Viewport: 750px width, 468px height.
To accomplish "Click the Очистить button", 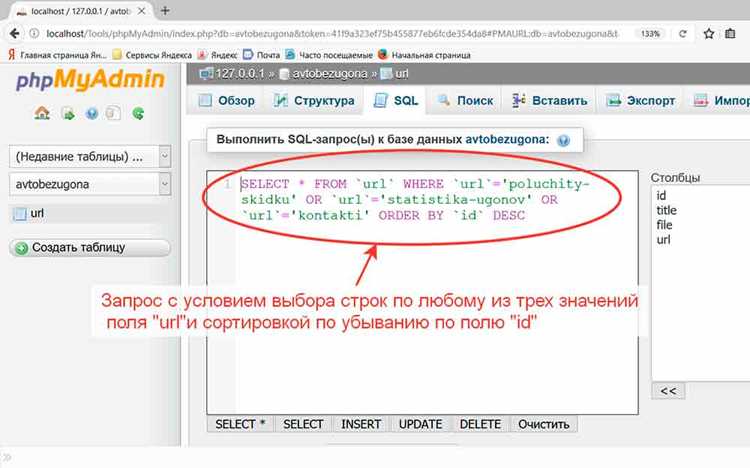I will pyautogui.click(x=544, y=424).
